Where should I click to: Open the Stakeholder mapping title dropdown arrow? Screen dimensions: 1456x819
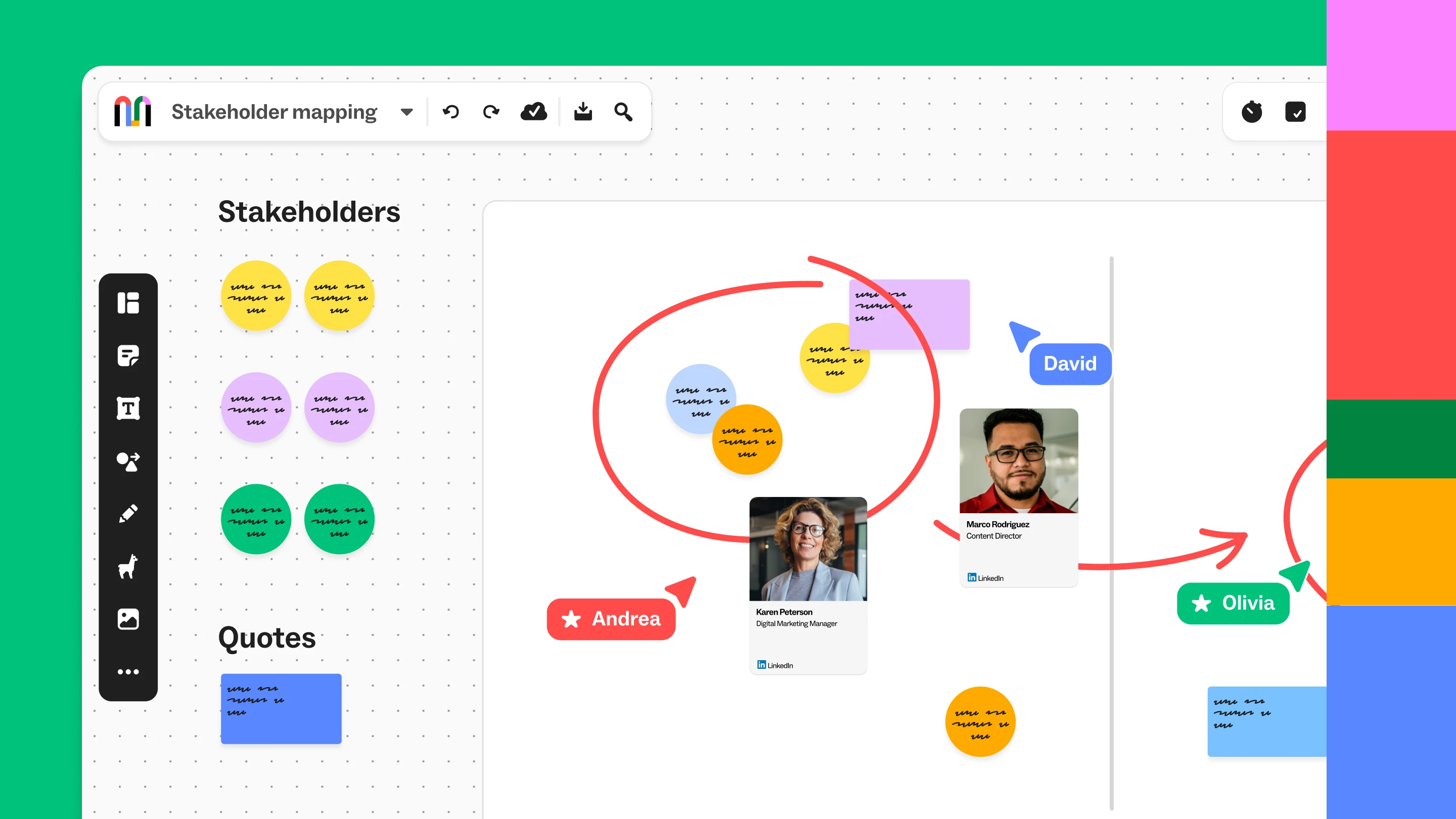406,112
